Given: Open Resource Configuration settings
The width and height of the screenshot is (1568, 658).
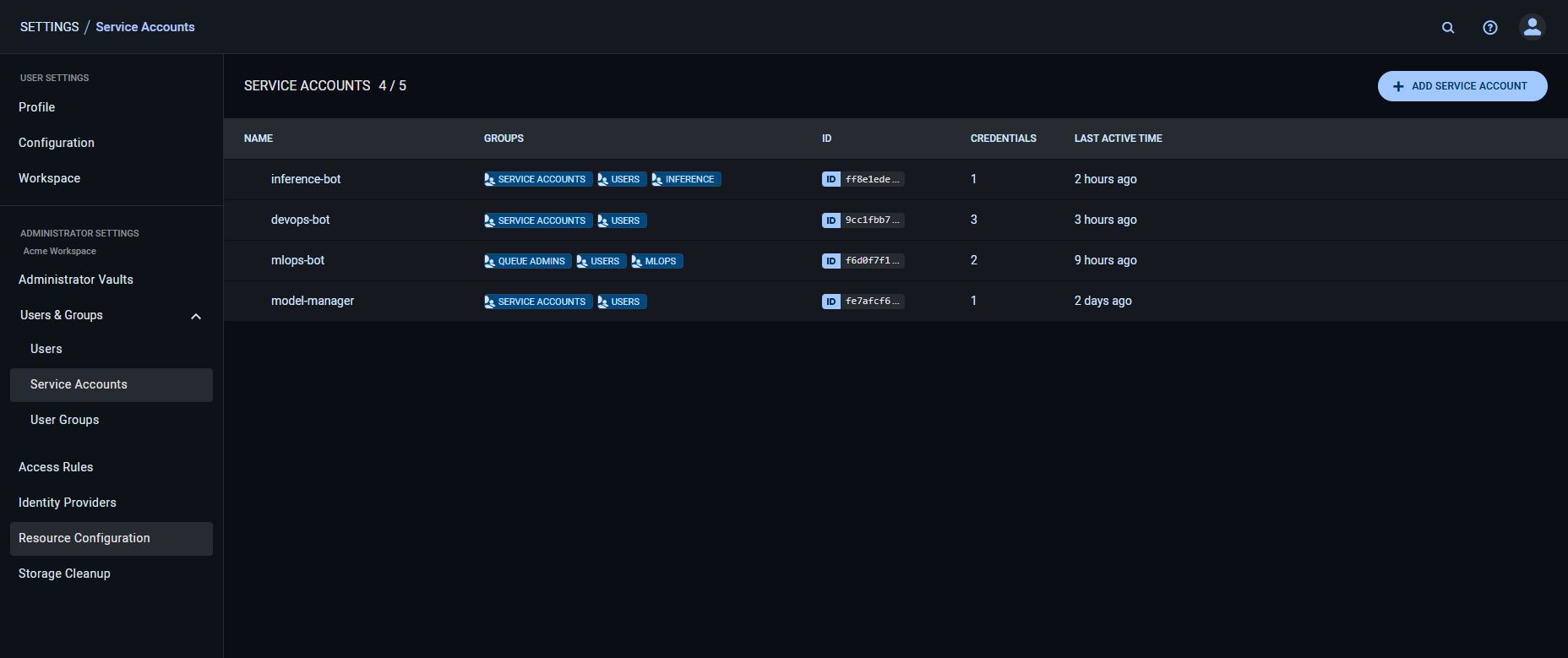Looking at the screenshot, I should (x=84, y=538).
